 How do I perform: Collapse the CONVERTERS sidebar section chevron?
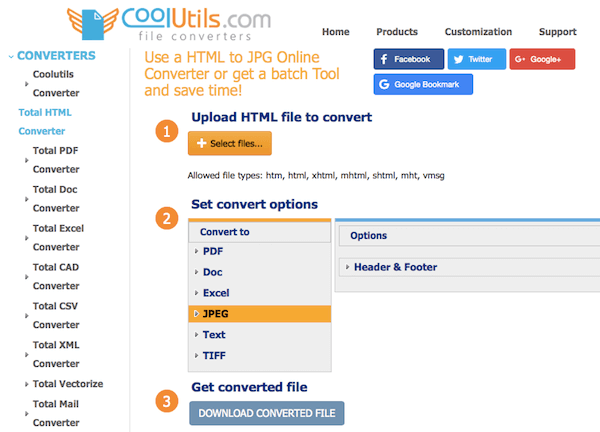(11, 57)
